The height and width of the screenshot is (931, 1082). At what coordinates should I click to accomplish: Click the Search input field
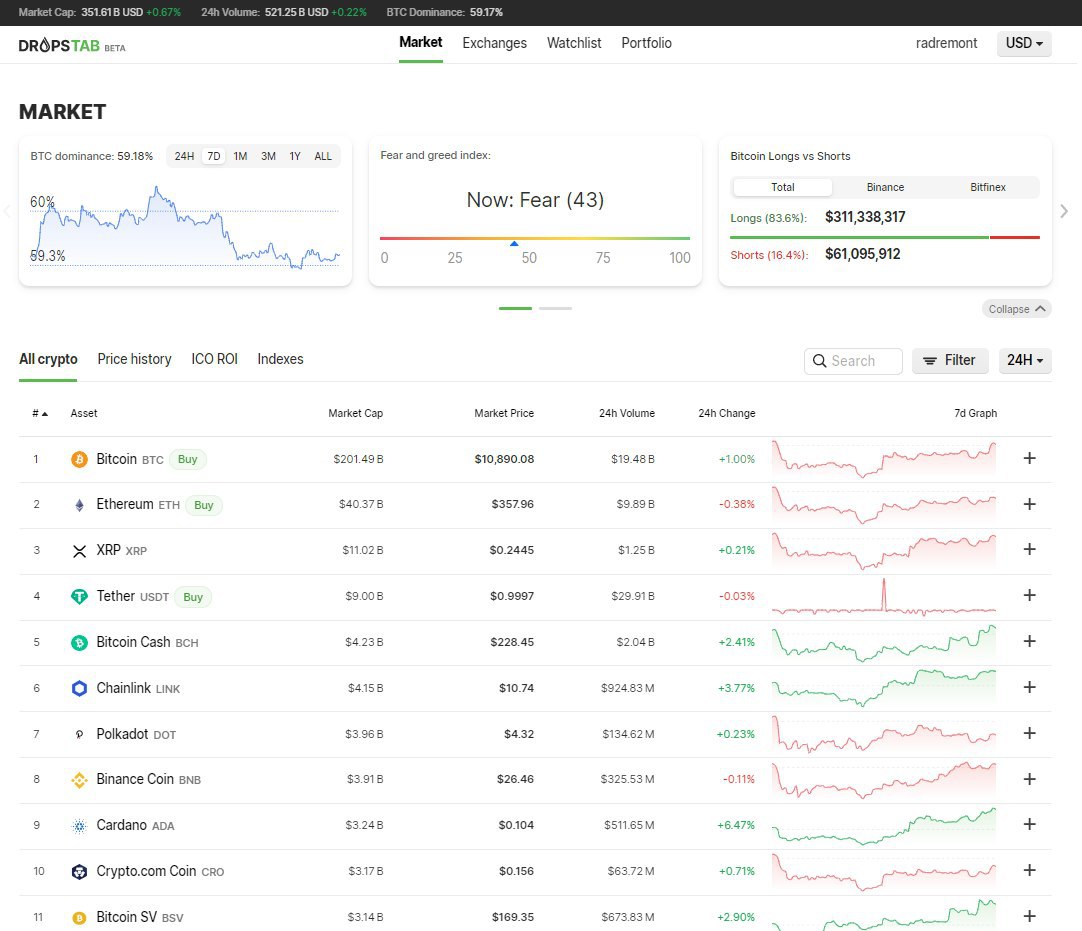click(x=853, y=361)
